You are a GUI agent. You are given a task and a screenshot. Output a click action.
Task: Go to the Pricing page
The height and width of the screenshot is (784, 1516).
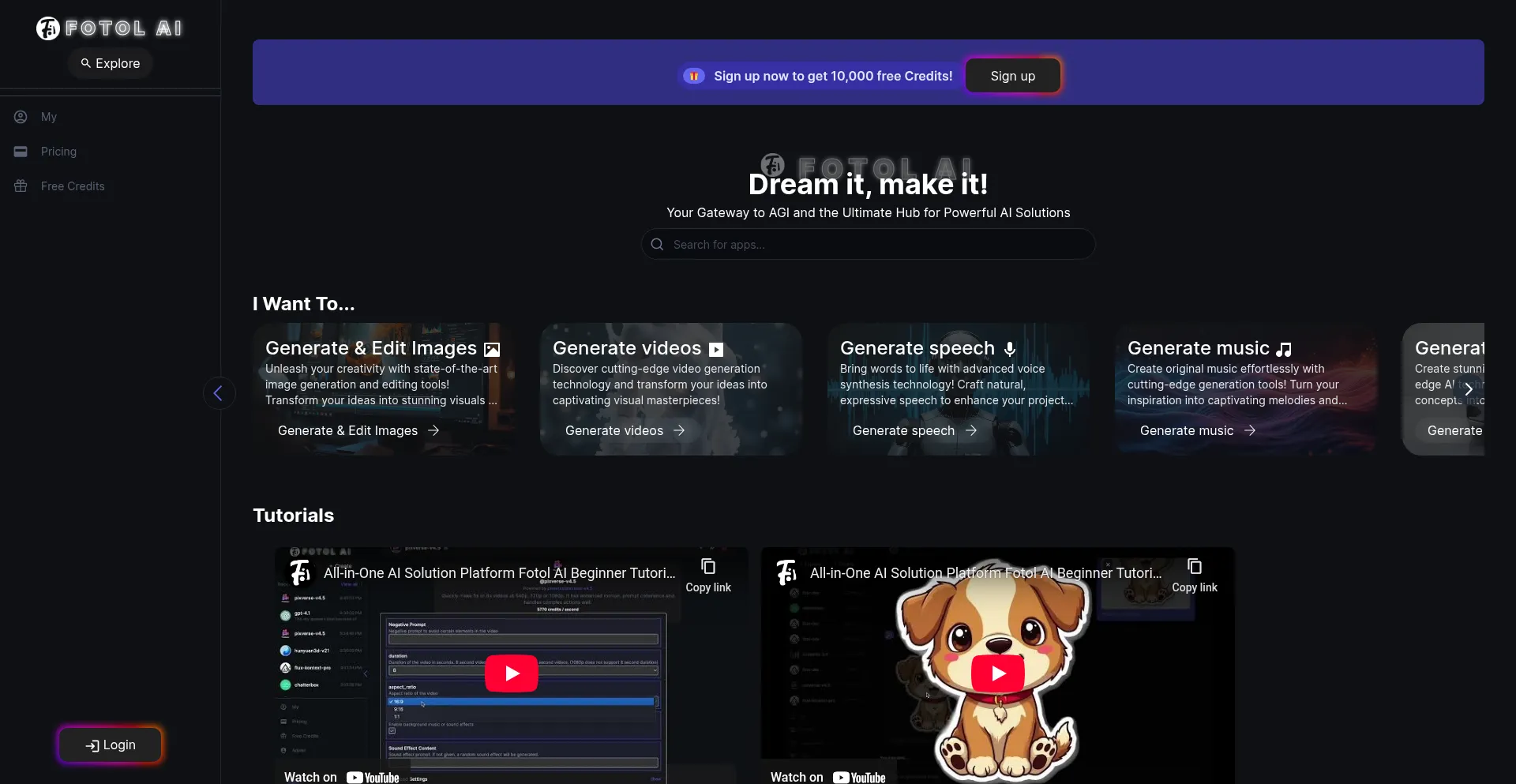(x=58, y=152)
